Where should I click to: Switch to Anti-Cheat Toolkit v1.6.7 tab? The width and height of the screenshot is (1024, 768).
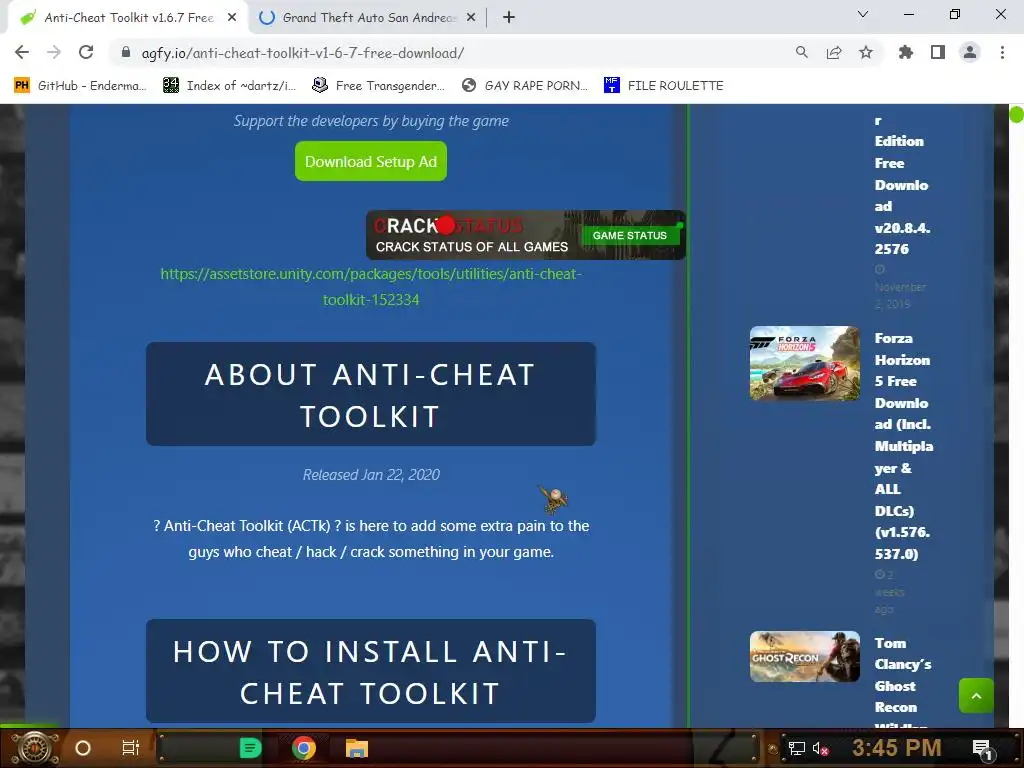coord(128,18)
